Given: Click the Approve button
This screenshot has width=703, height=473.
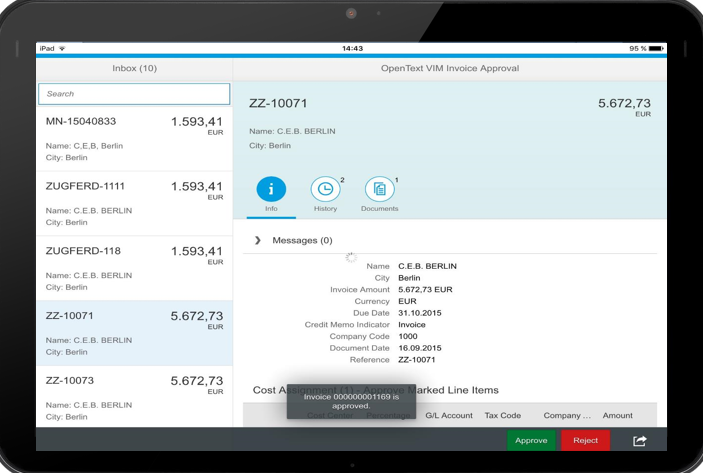Looking at the screenshot, I should (531, 440).
